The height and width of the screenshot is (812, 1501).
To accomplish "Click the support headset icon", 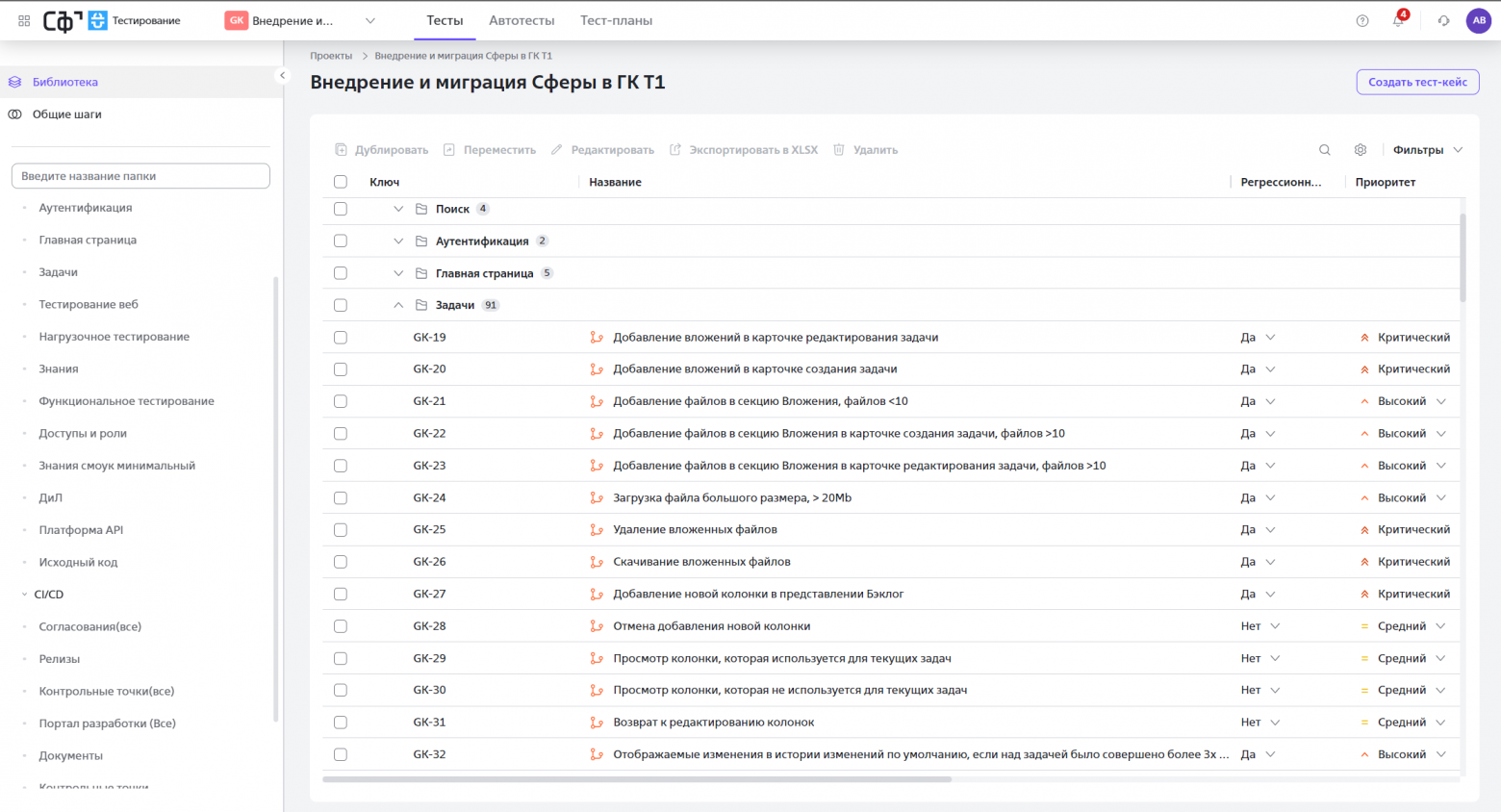I will coord(1443,21).
